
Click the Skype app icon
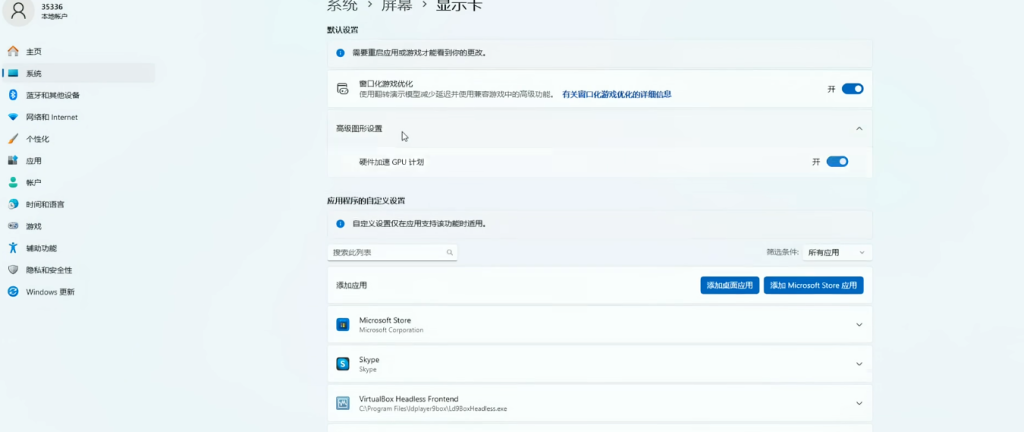(x=342, y=364)
